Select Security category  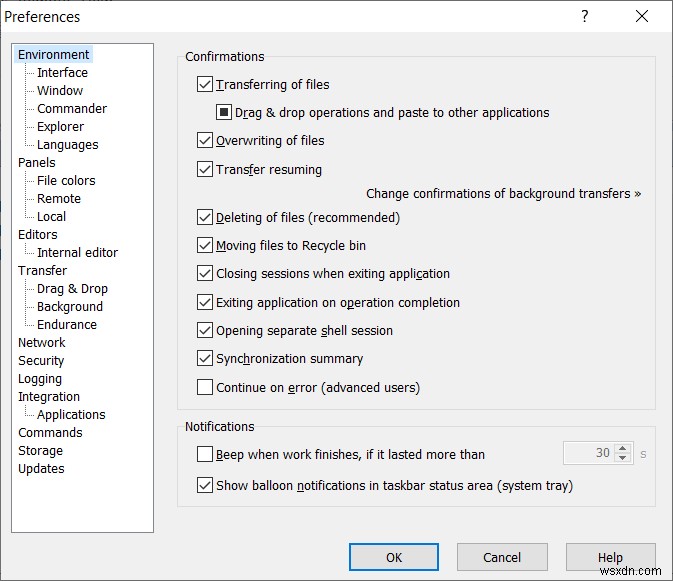(41, 361)
